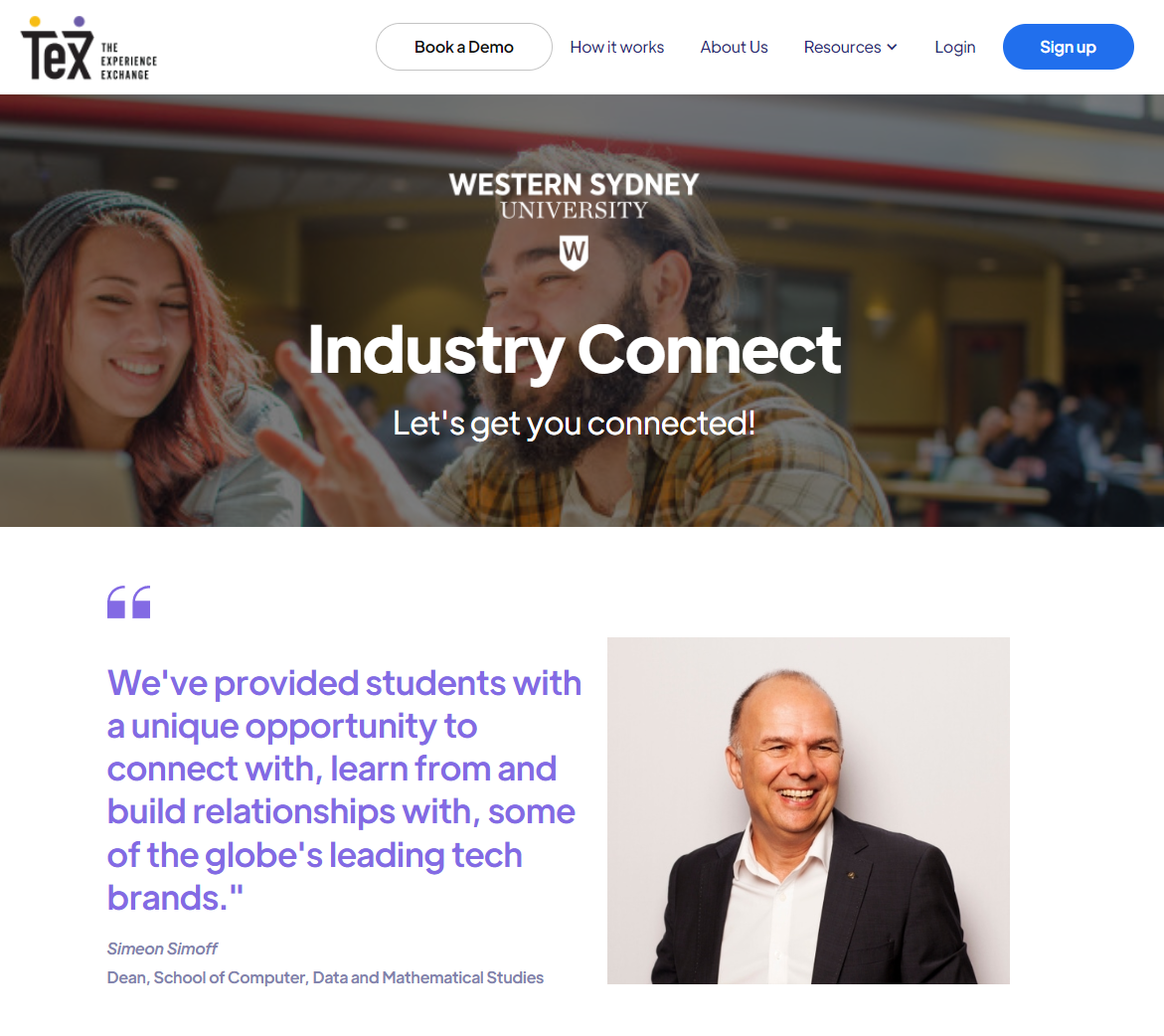Go to the About Us page
This screenshot has width=1164, height=1036.
click(734, 47)
